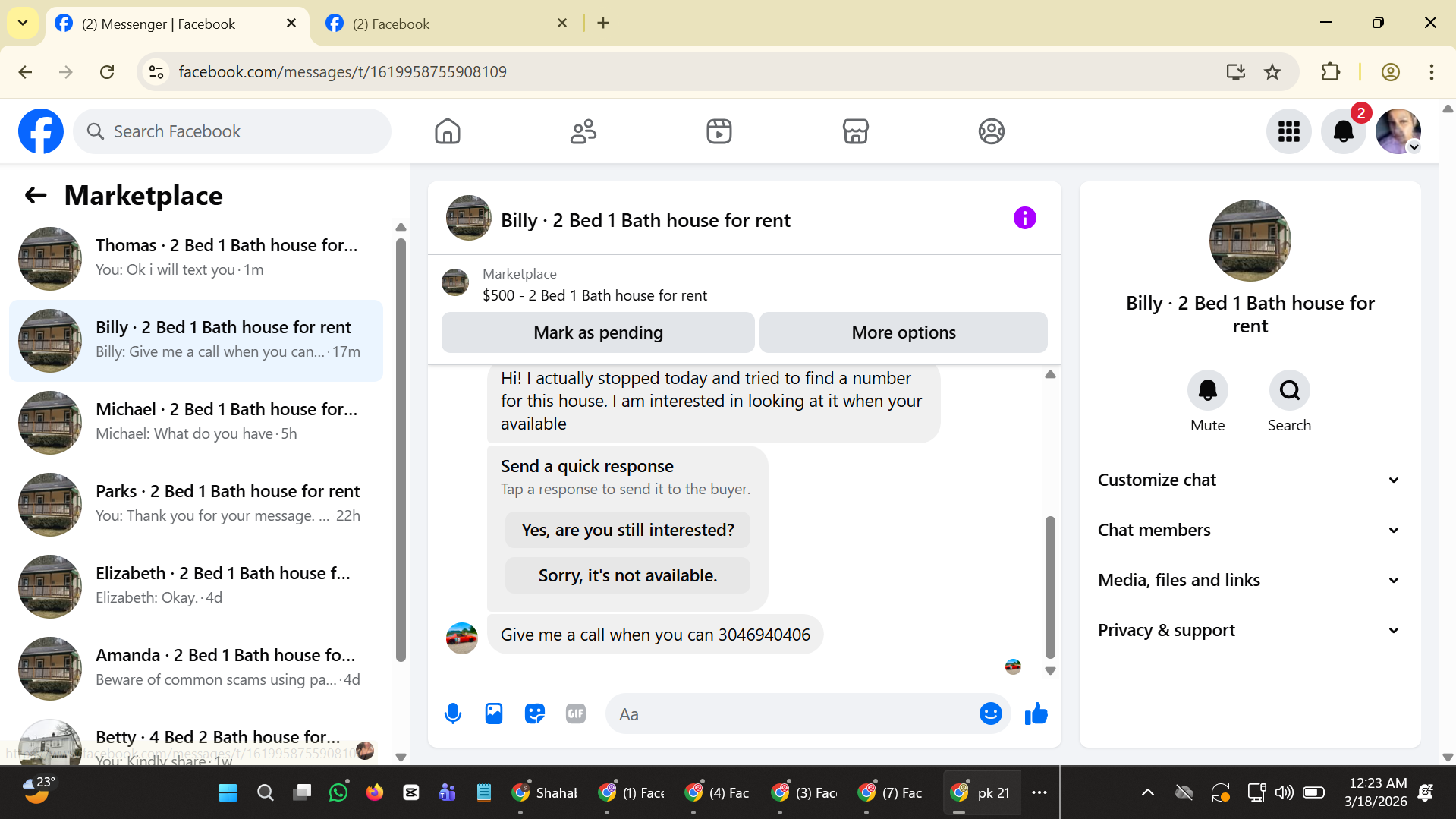Expand Privacy & support section
The image size is (1456, 819).
[1250, 630]
